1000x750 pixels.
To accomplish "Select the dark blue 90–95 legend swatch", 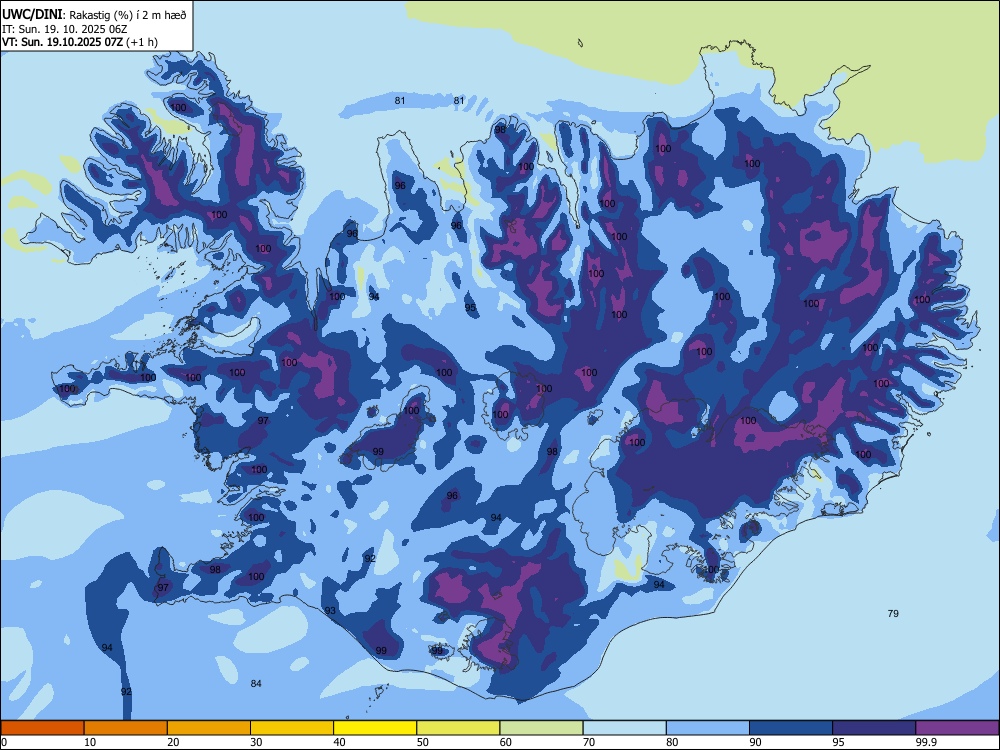I will tap(791, 728).
